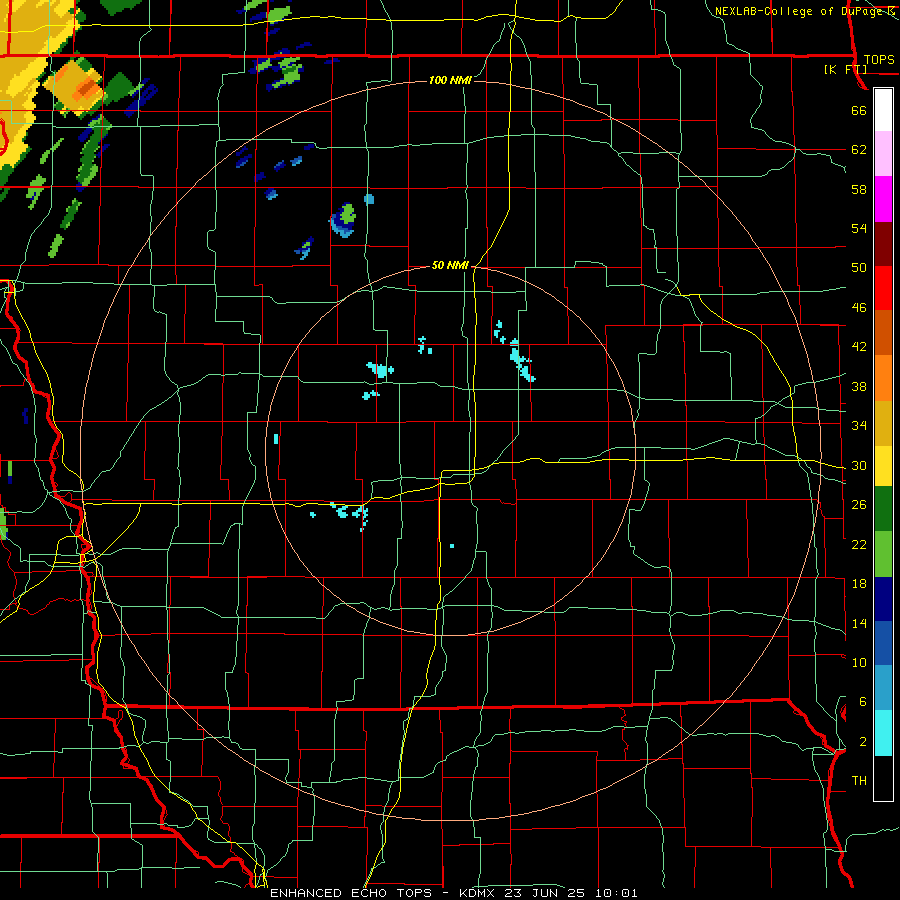Image resolution: width=900 pixels, height=900 pixels.
Task: Click the 22 scale label
Action: (x=859, y=544)
